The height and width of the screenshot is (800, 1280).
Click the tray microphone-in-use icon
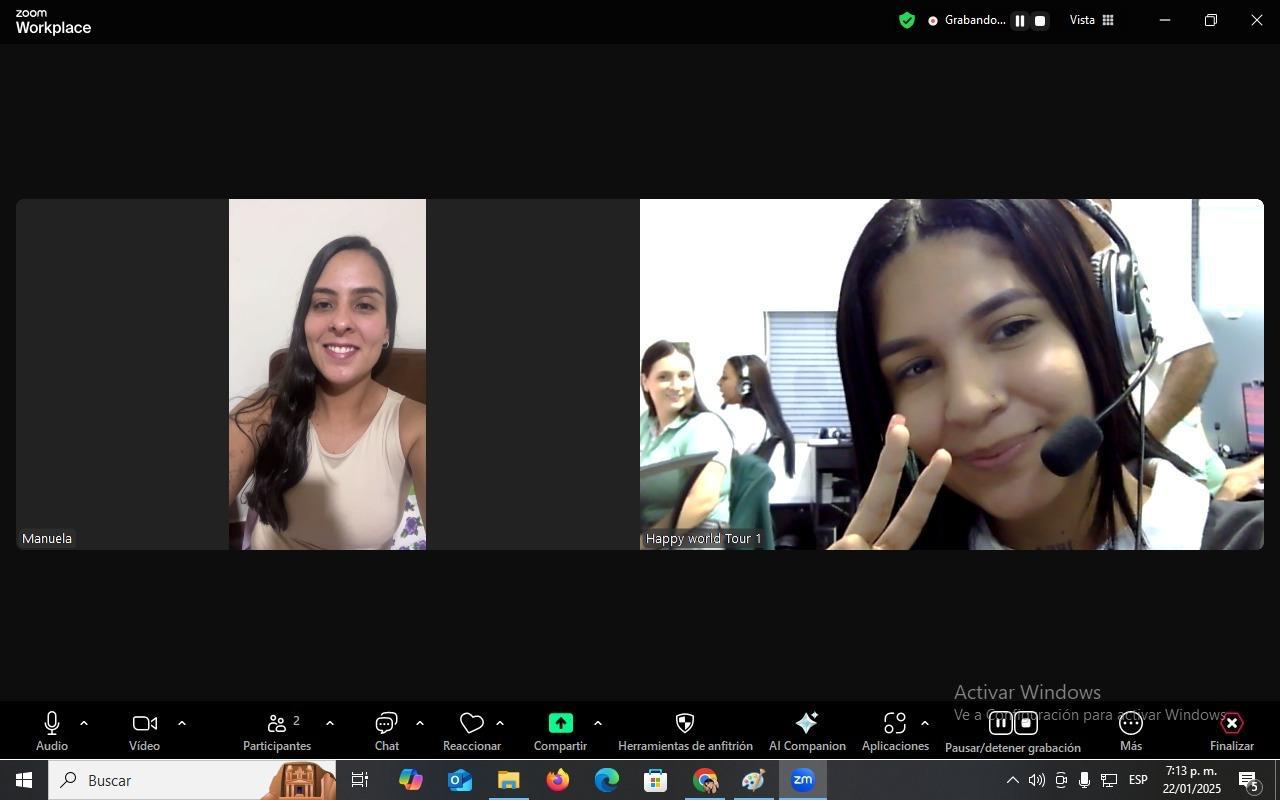[1084, 780]
